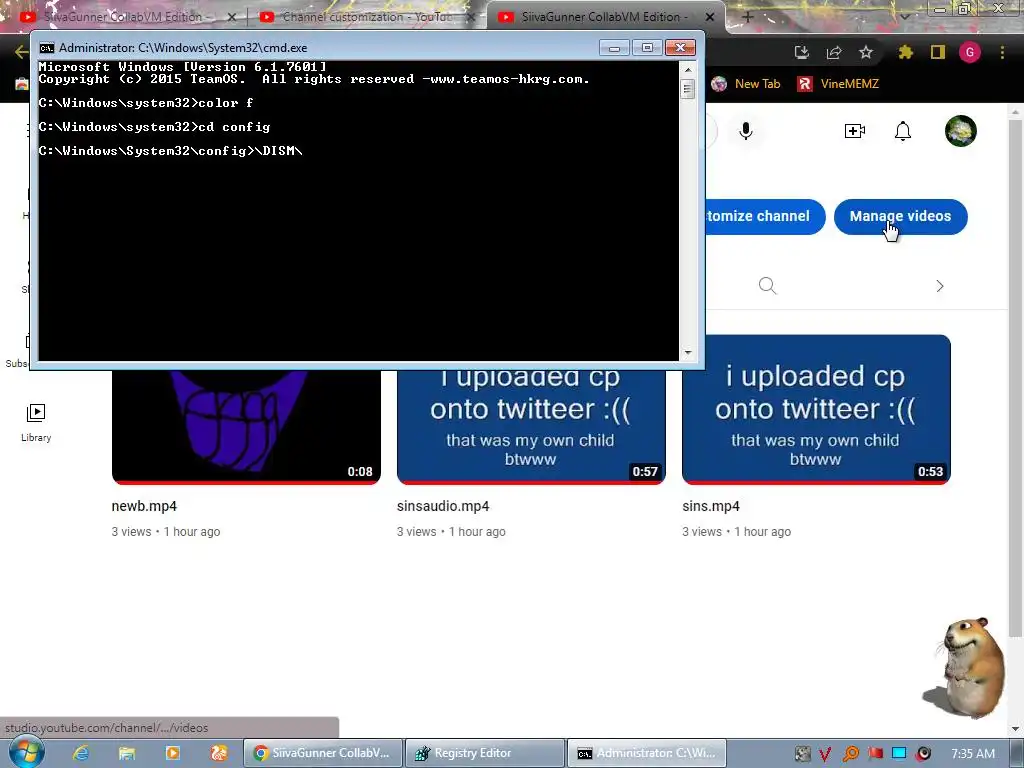Open the Chrome side panel icon

[x=938, y=52]
